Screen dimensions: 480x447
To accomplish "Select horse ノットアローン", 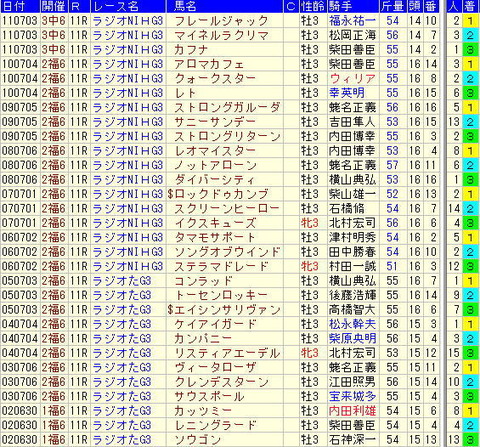I will 215,165.
